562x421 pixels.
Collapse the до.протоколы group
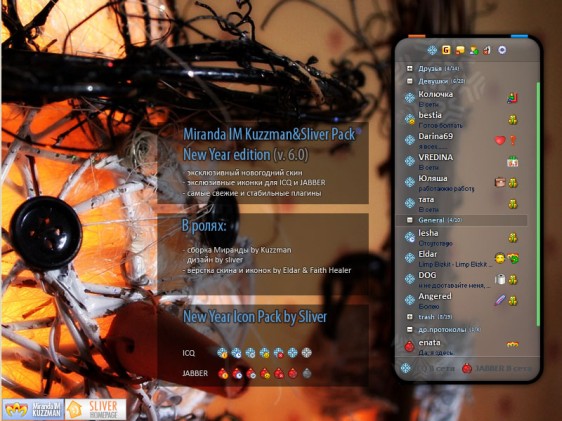pos(409,329)
